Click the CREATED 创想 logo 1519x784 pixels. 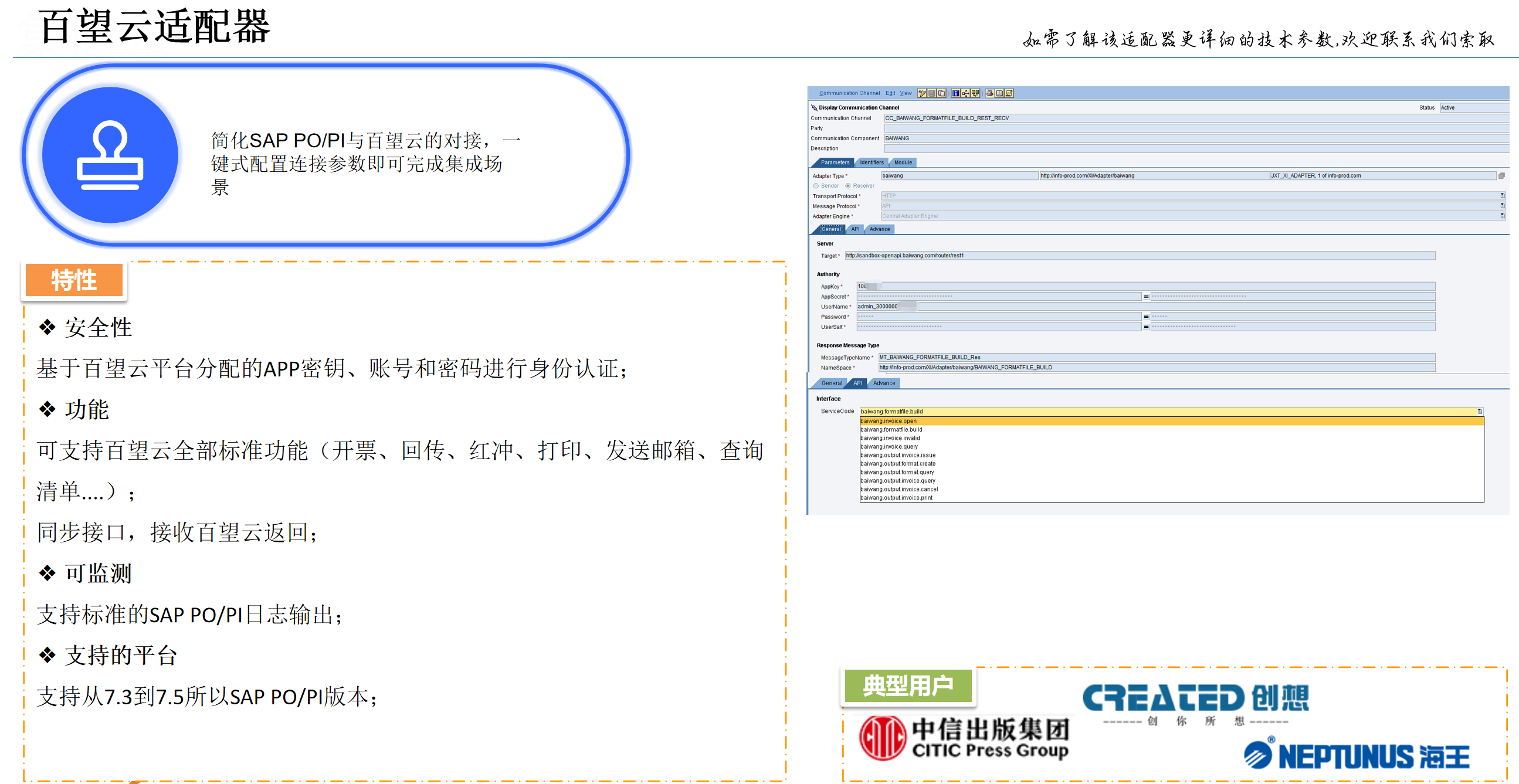[1196, 704]
